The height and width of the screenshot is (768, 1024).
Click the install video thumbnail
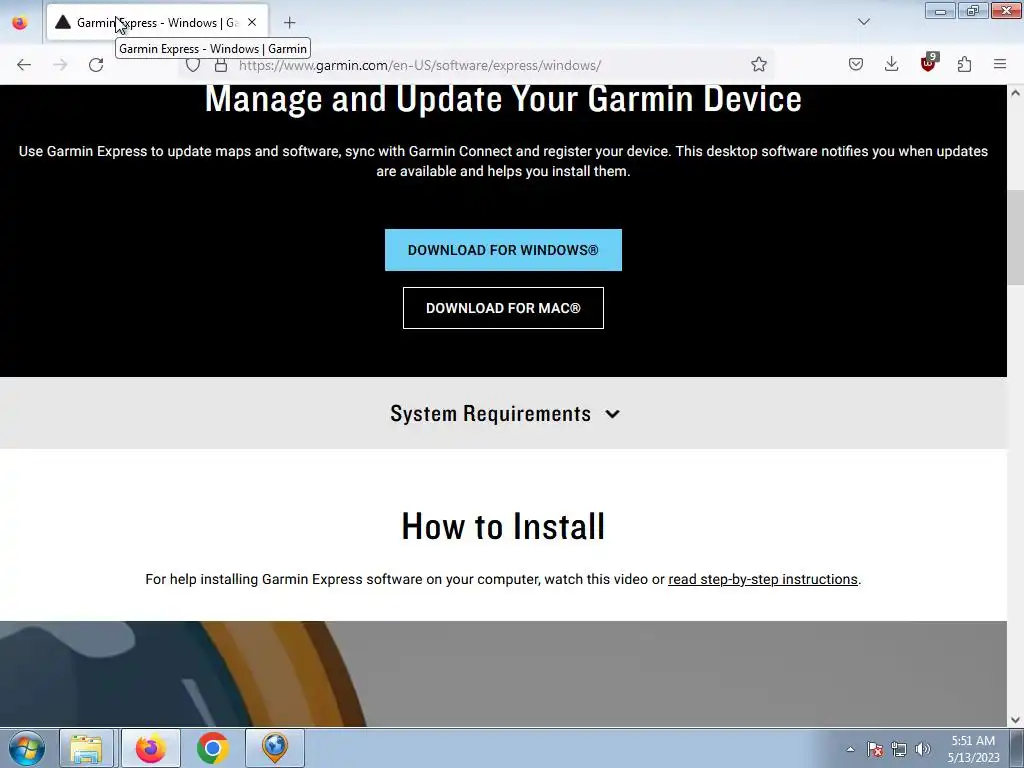click(503, 674)
